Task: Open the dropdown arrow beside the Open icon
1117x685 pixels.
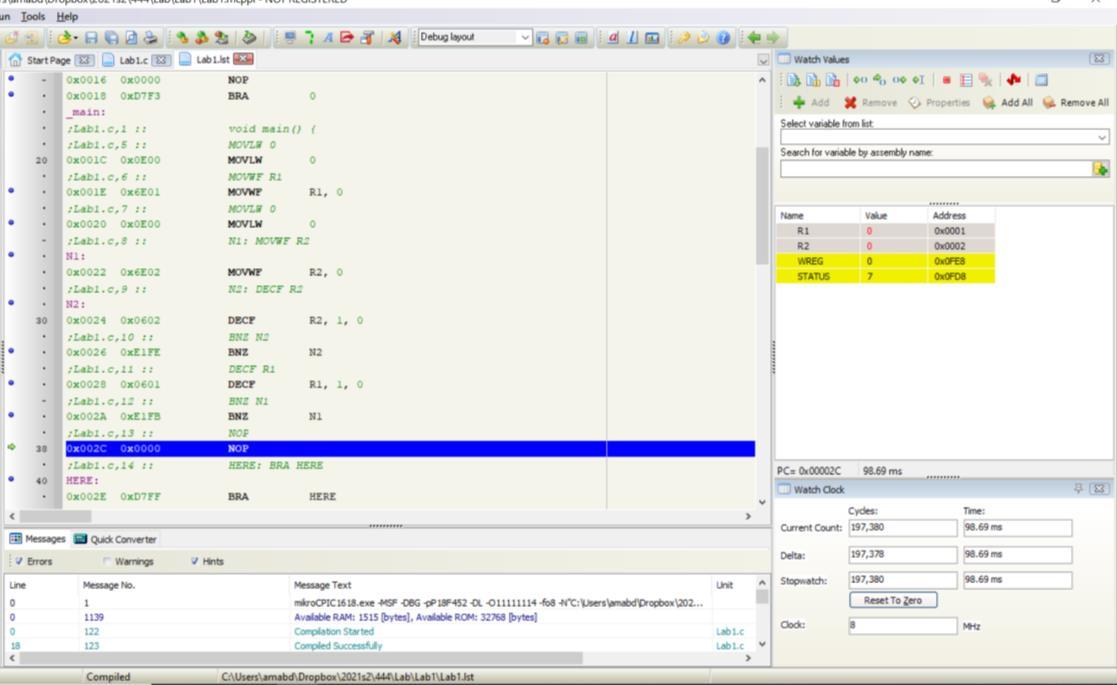Action: pos(76,38)
